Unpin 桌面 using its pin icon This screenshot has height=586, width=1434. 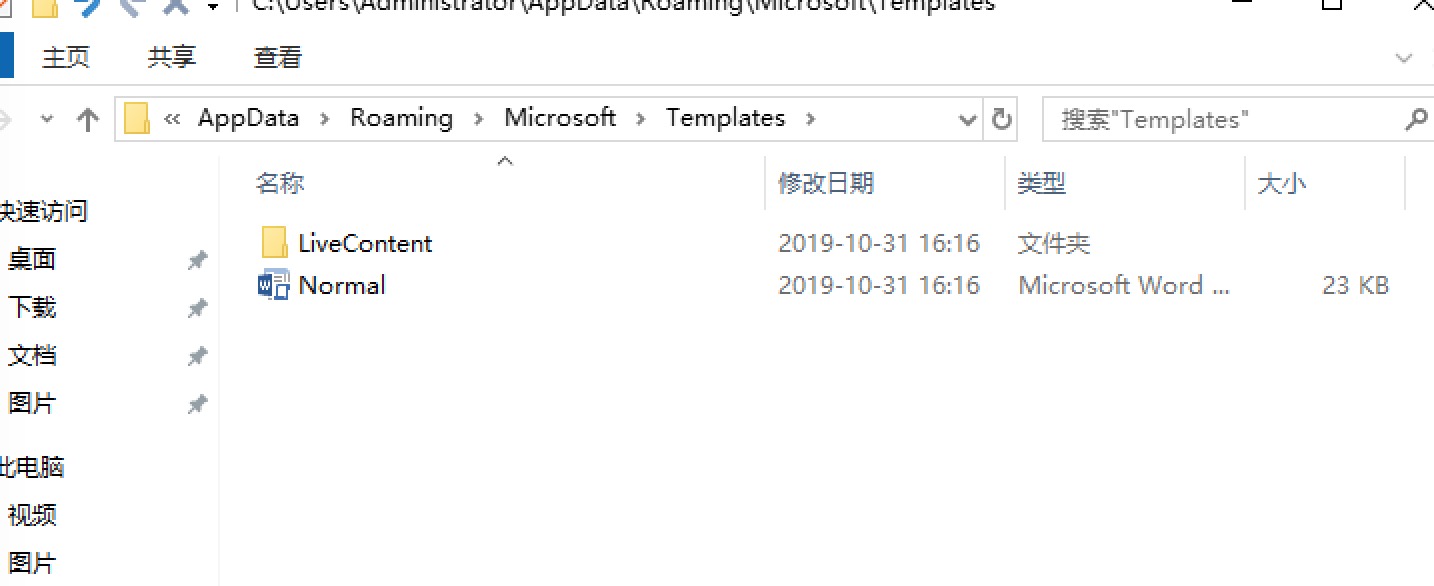(198, 260)
